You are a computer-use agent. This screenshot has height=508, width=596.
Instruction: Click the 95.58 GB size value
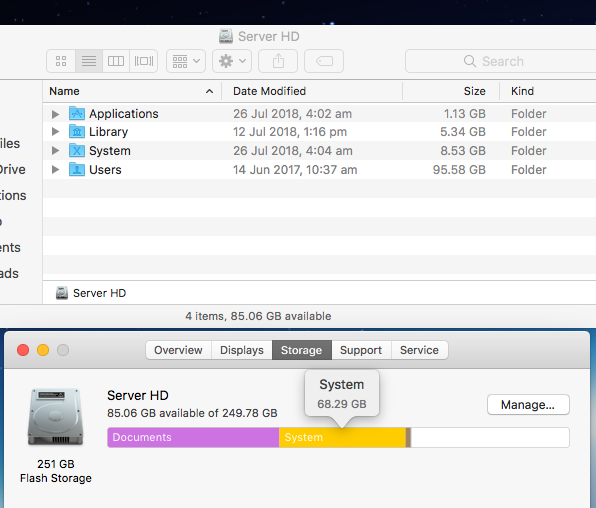pyautogui.click(x=459, y=170)
